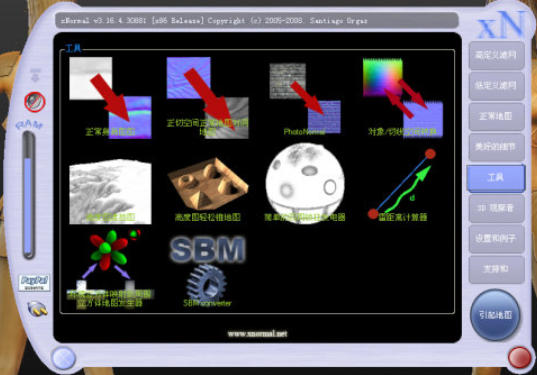The image size is (537, 375).
Task: Launch the PhotoNormal tool
Action: 305,99
